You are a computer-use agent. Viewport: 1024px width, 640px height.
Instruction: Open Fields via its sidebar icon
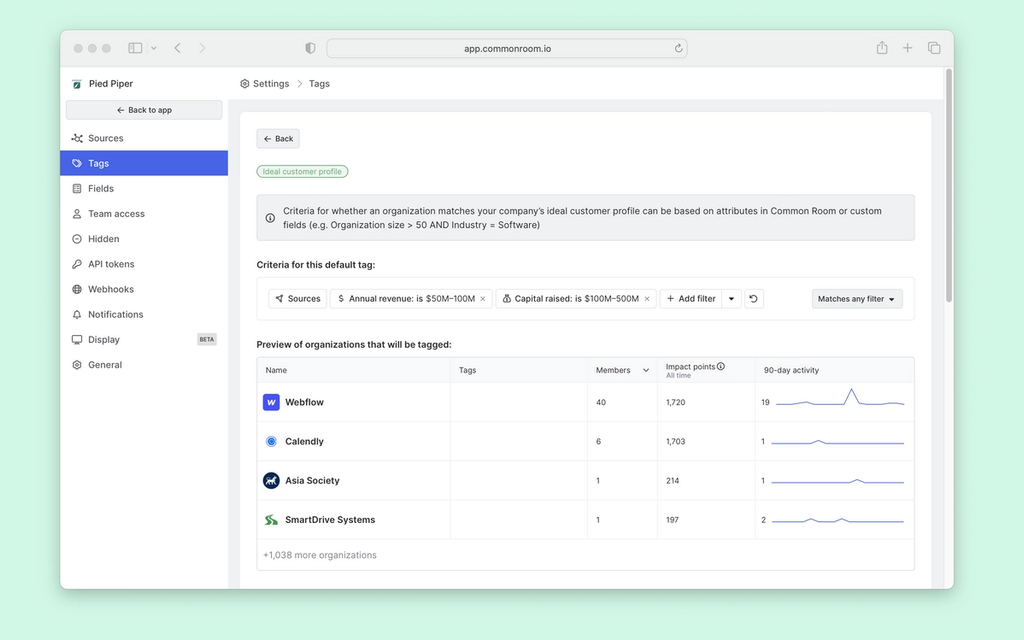coord(75,188)
